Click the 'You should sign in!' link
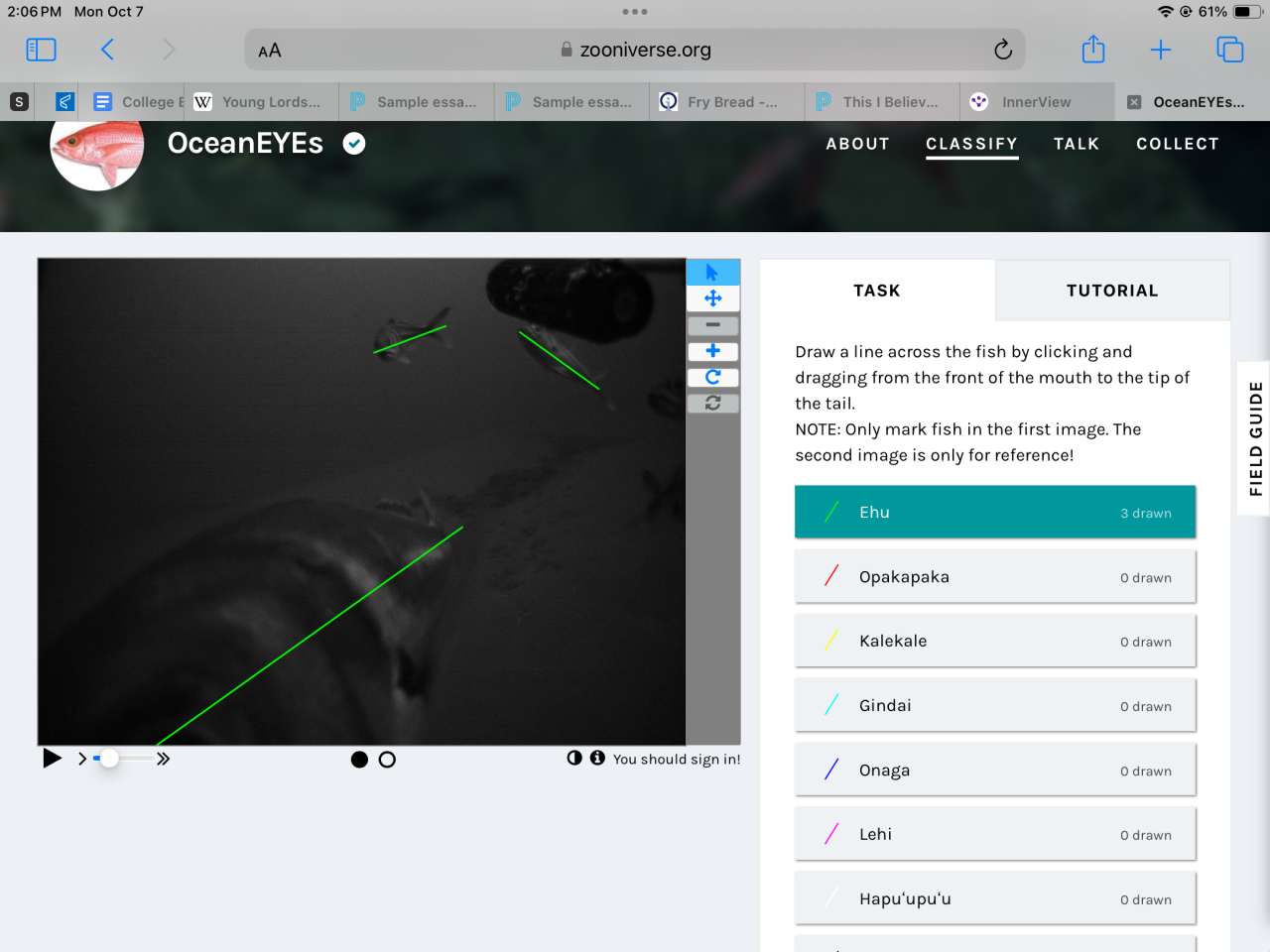The height and width of the screenshot is (952, 1270). point(677,759)
